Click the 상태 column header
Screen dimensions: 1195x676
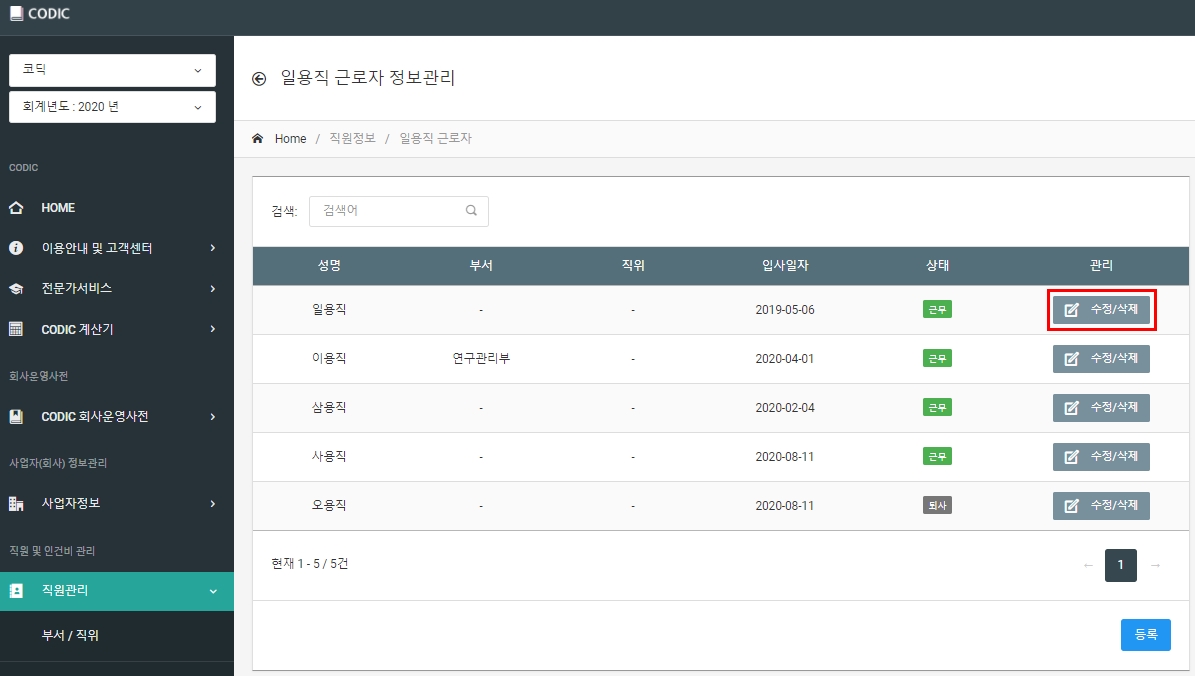[937, 265]
